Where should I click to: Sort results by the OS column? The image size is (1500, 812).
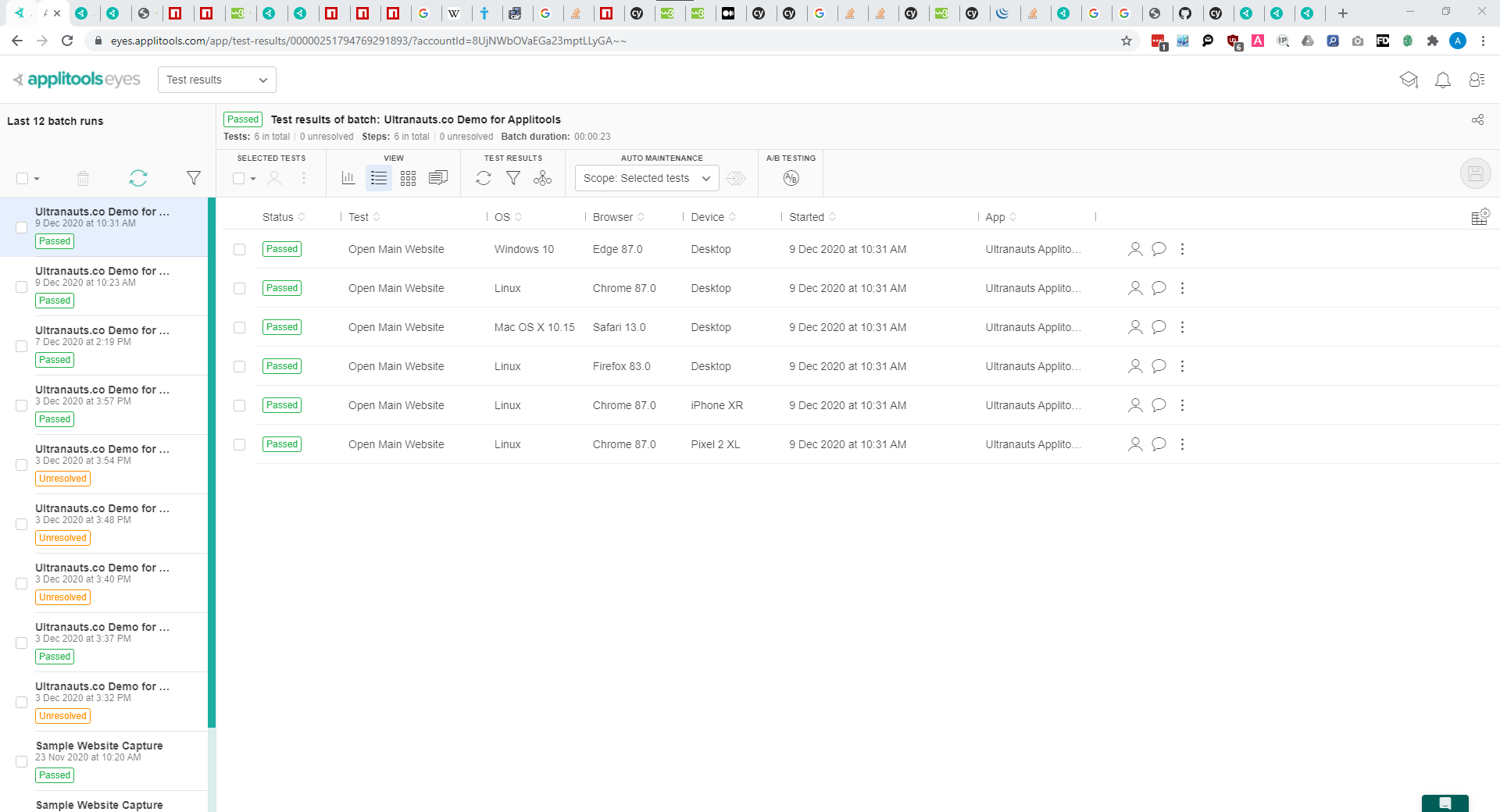click(508, 217)
